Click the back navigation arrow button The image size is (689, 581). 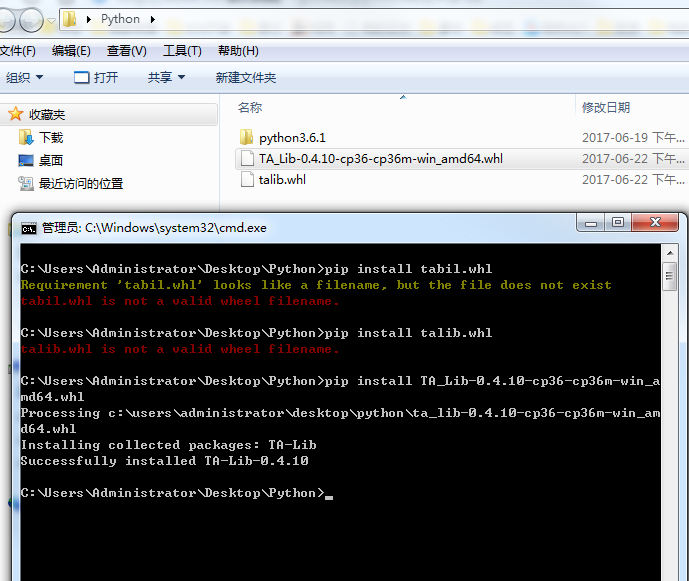tap(8, 19)
